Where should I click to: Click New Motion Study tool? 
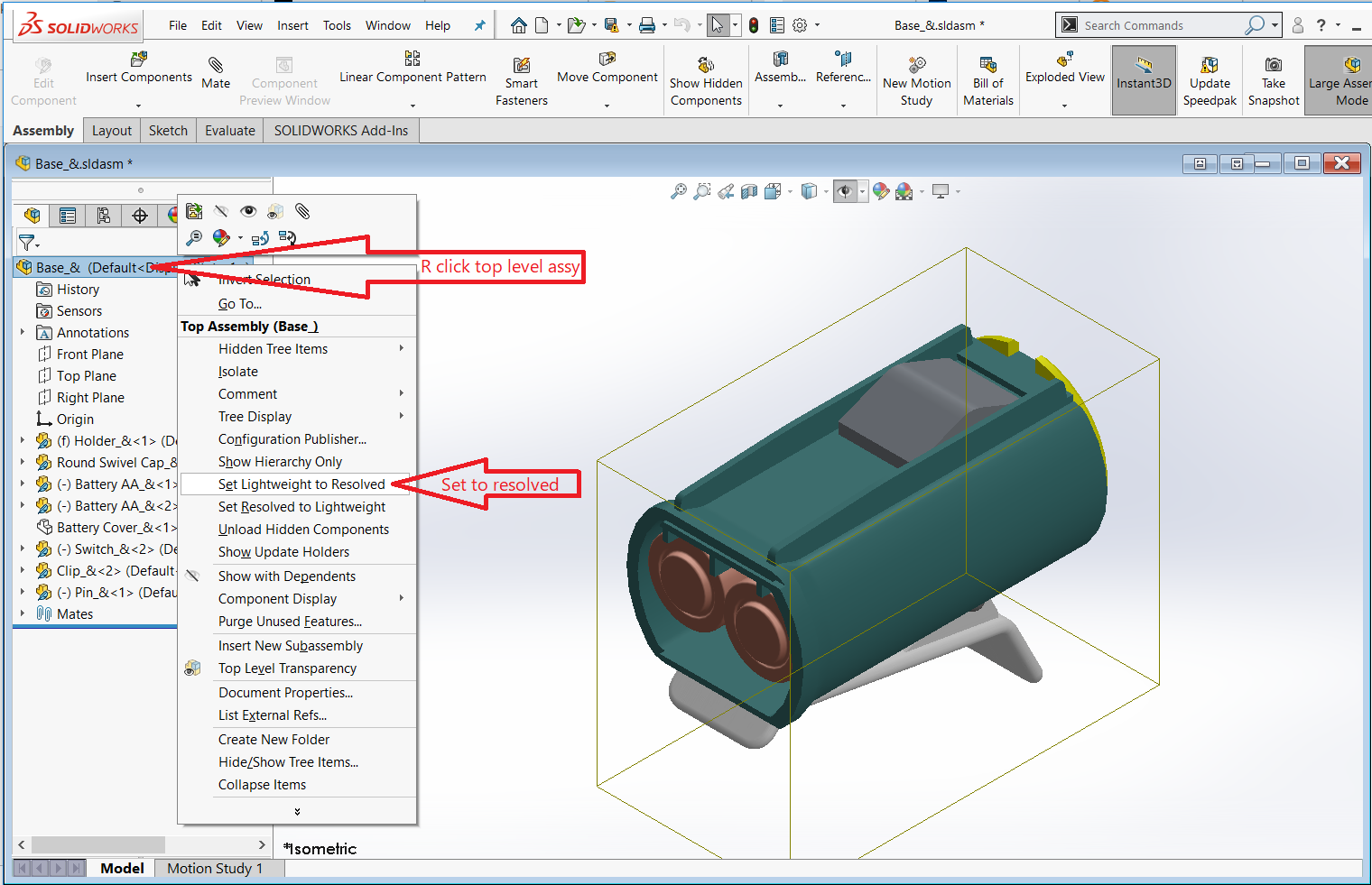click(x=917, y=81)
